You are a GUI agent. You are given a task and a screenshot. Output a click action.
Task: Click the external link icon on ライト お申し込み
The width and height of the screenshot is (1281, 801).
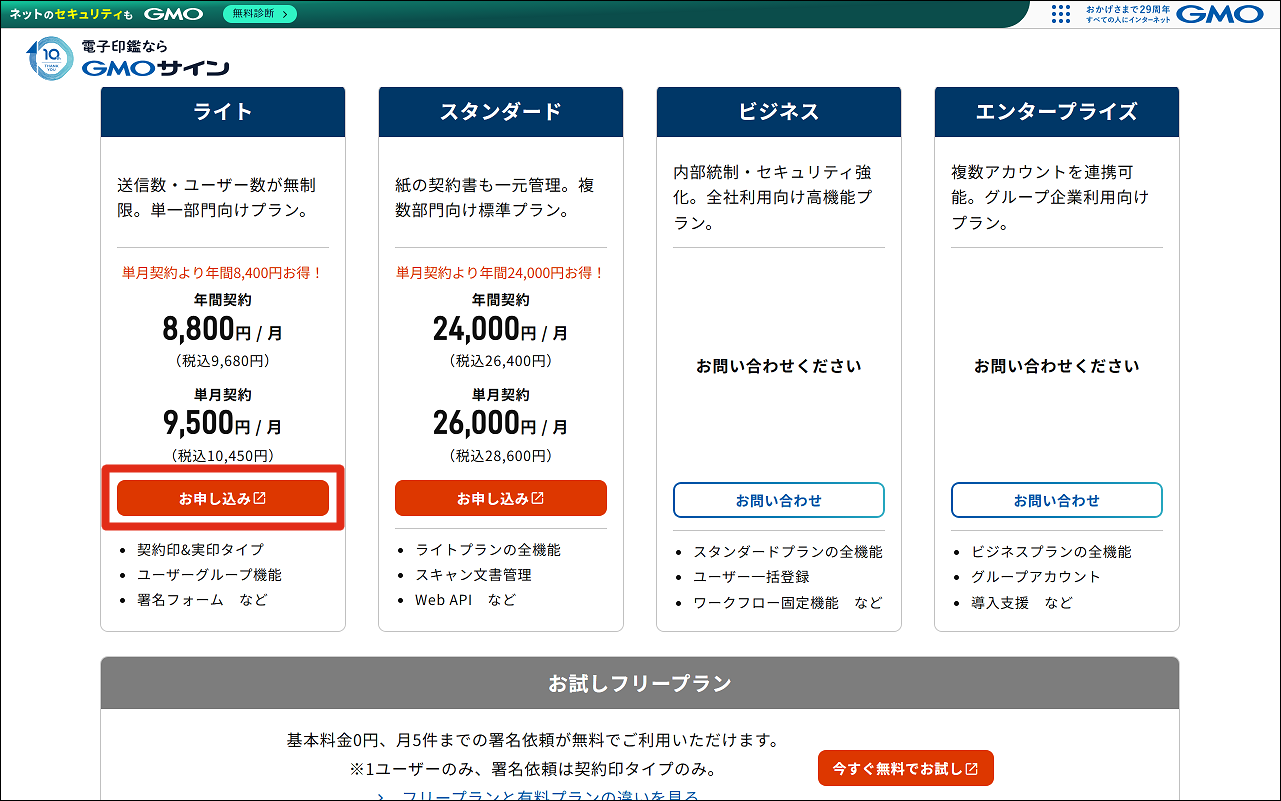point(259,496)
